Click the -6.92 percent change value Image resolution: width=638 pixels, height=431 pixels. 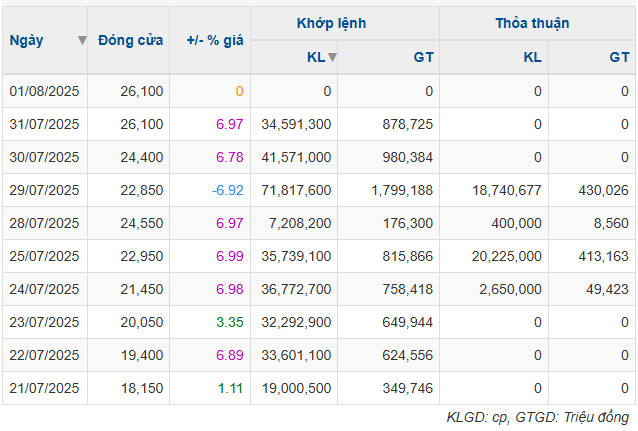coord(228,190)
